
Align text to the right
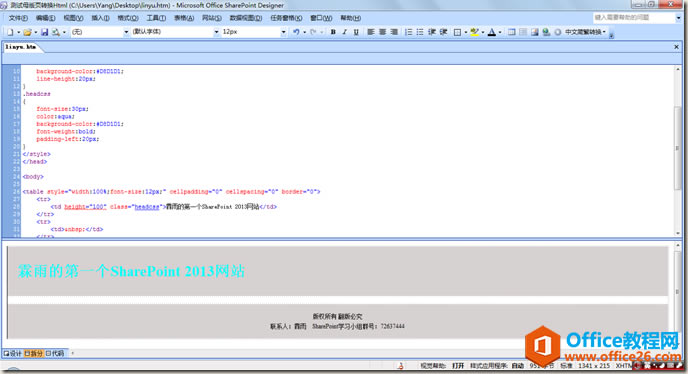[394, 32]
